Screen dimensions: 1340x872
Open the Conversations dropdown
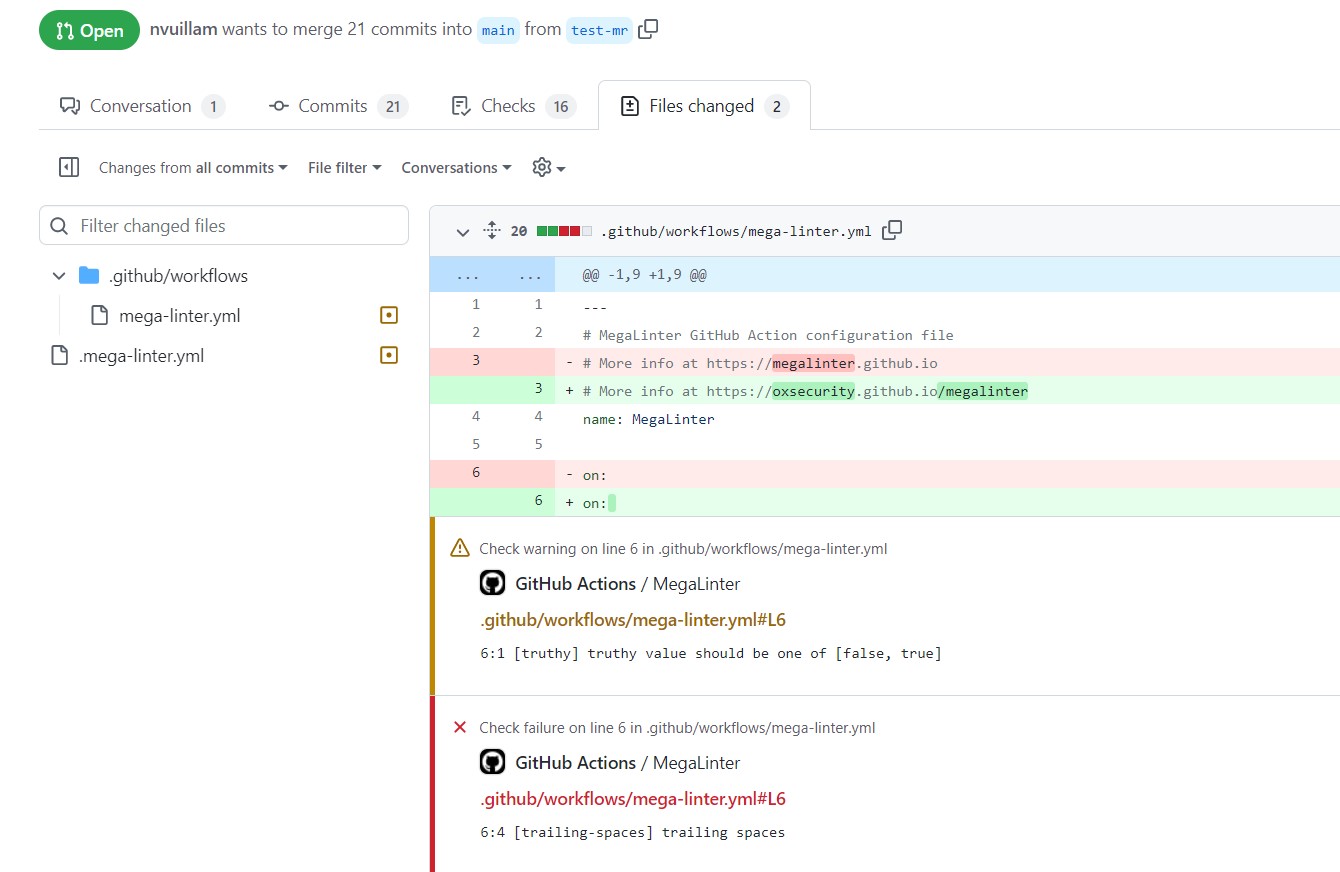pos(456,168)
